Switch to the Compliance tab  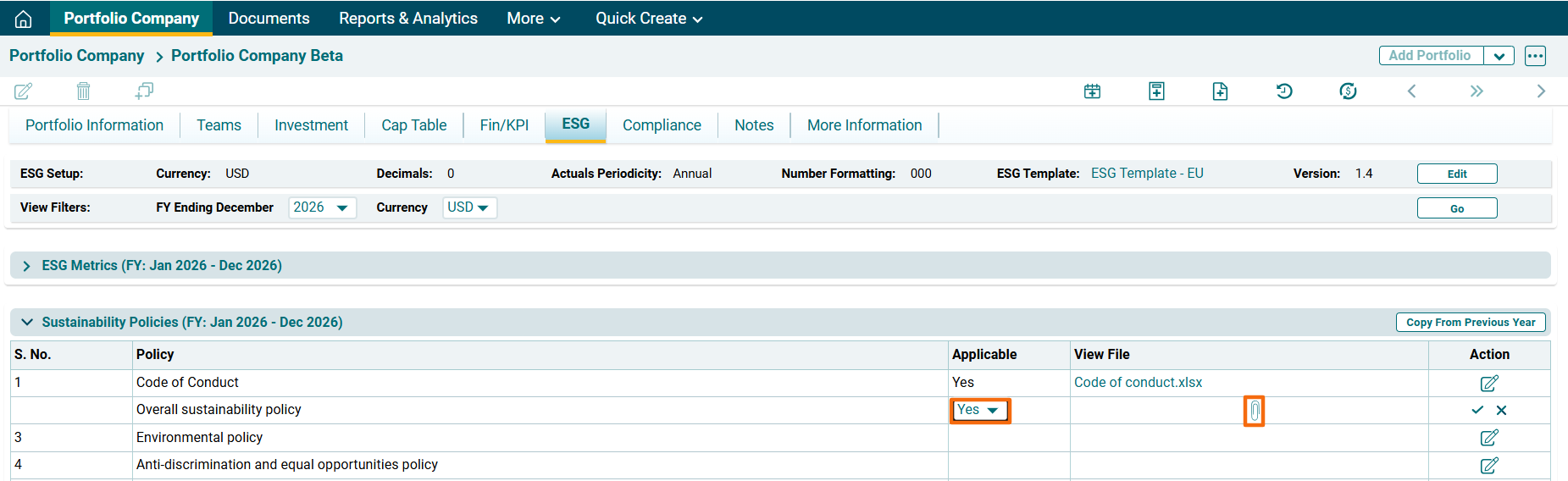pyautogui.click(x=662, y=125)
